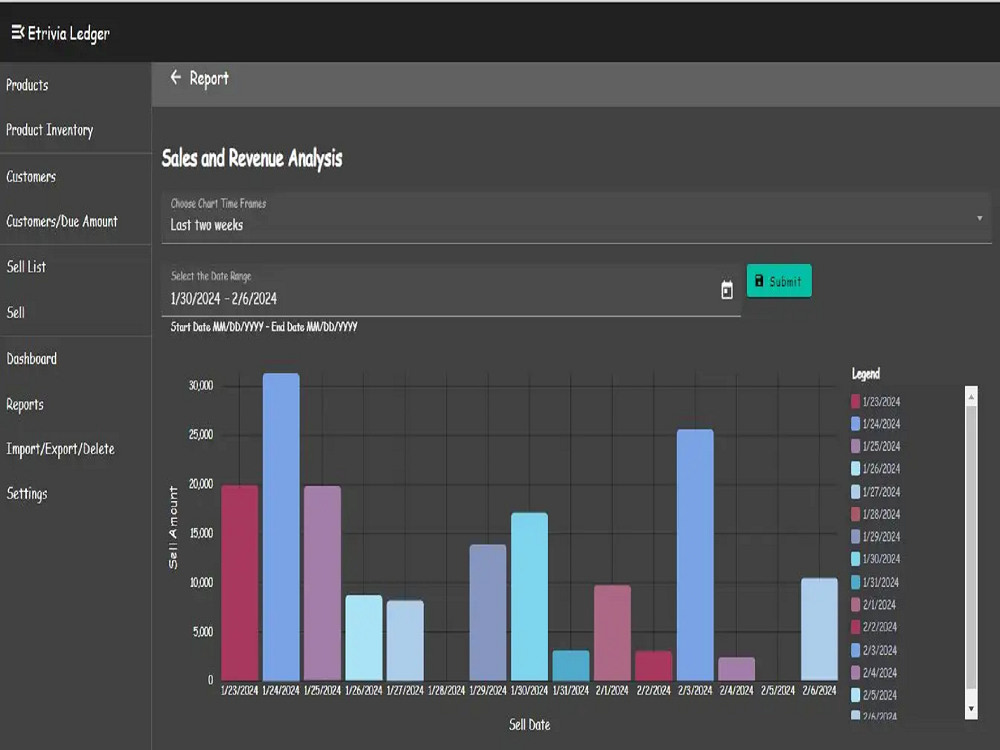Click the Sell Amount y-axis title

pos(173,527)
